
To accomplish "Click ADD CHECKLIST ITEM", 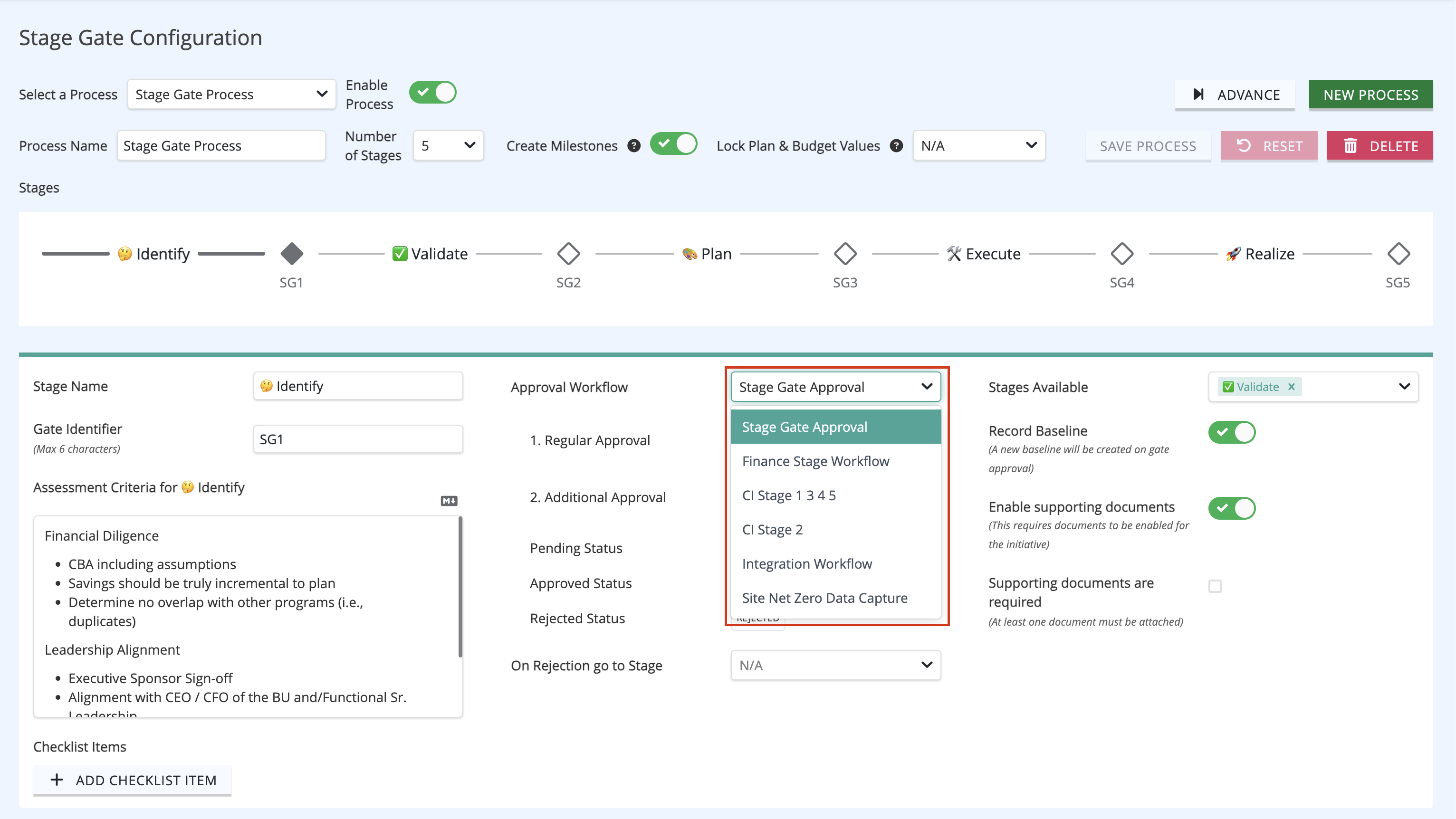I will (x=132, y=780).
